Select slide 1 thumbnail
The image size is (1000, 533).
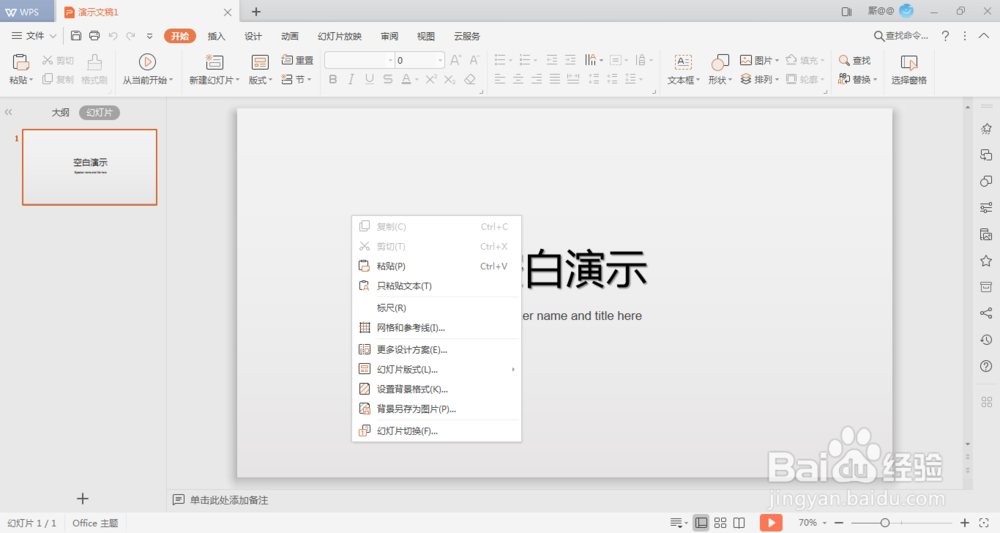pos(89,167)
